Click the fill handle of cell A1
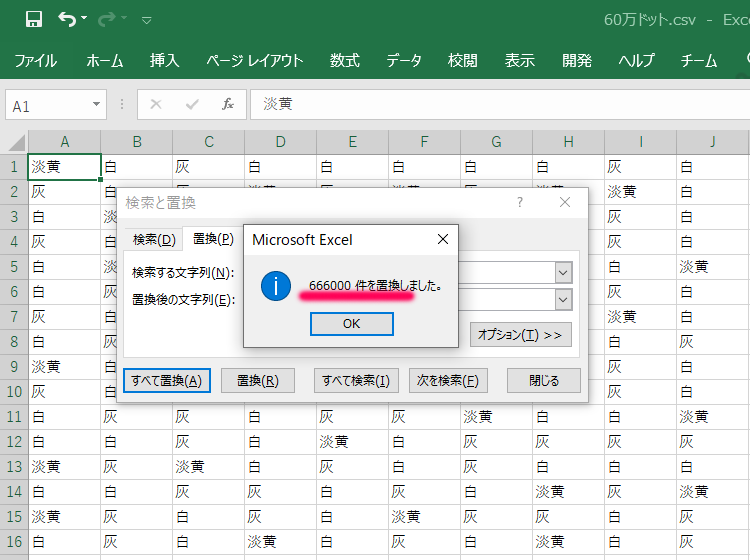Screen dimensions: 750x560 [x=100, y=179]
